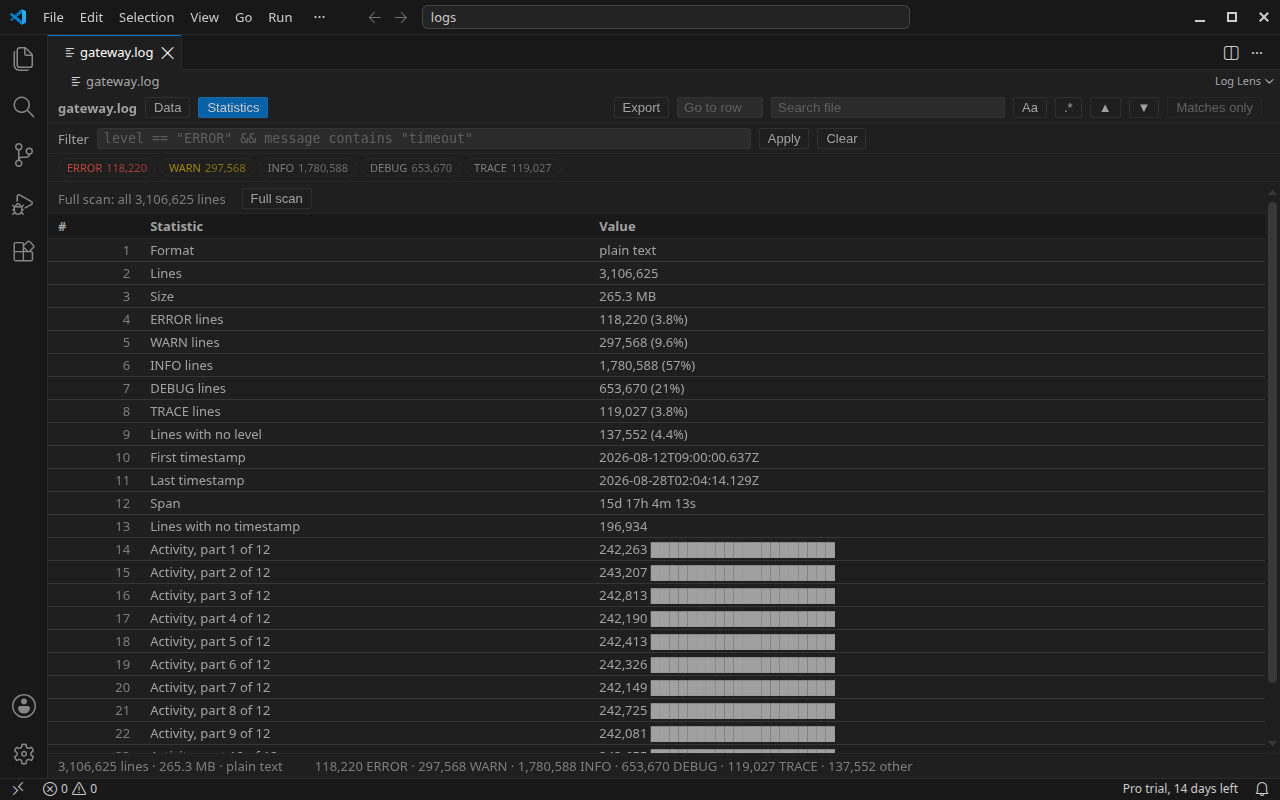Open the File menu
The width and height of the screenshot is (1280, 800).
coord(53,17)
